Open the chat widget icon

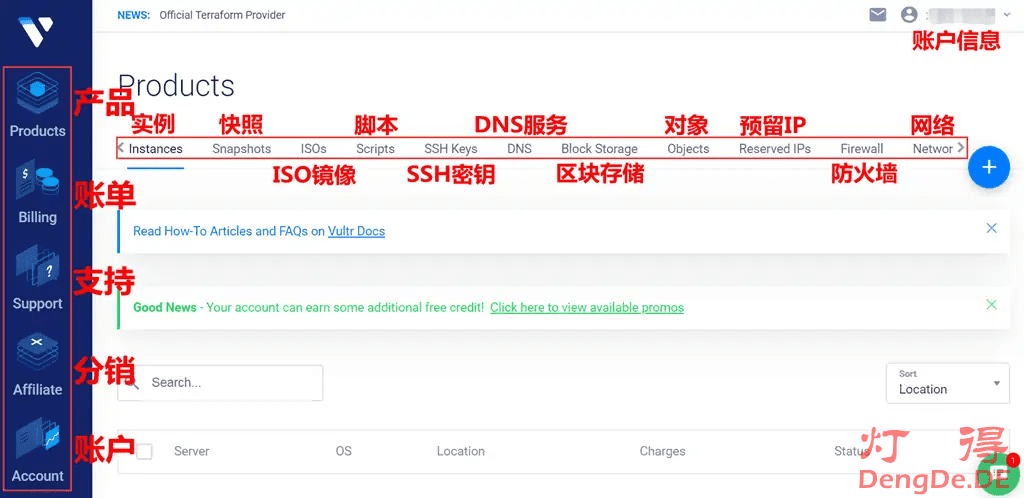(996, 474)
